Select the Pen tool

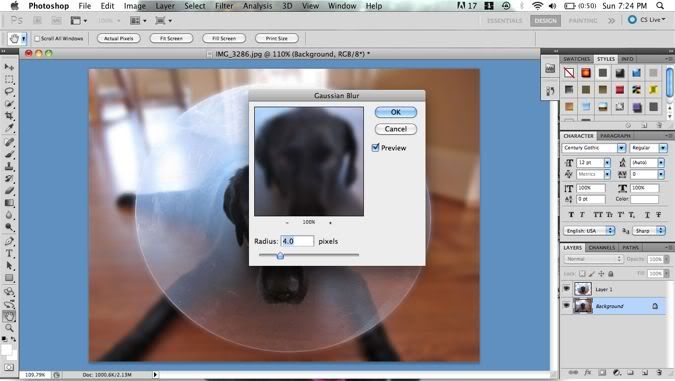(x=9, y=241)
